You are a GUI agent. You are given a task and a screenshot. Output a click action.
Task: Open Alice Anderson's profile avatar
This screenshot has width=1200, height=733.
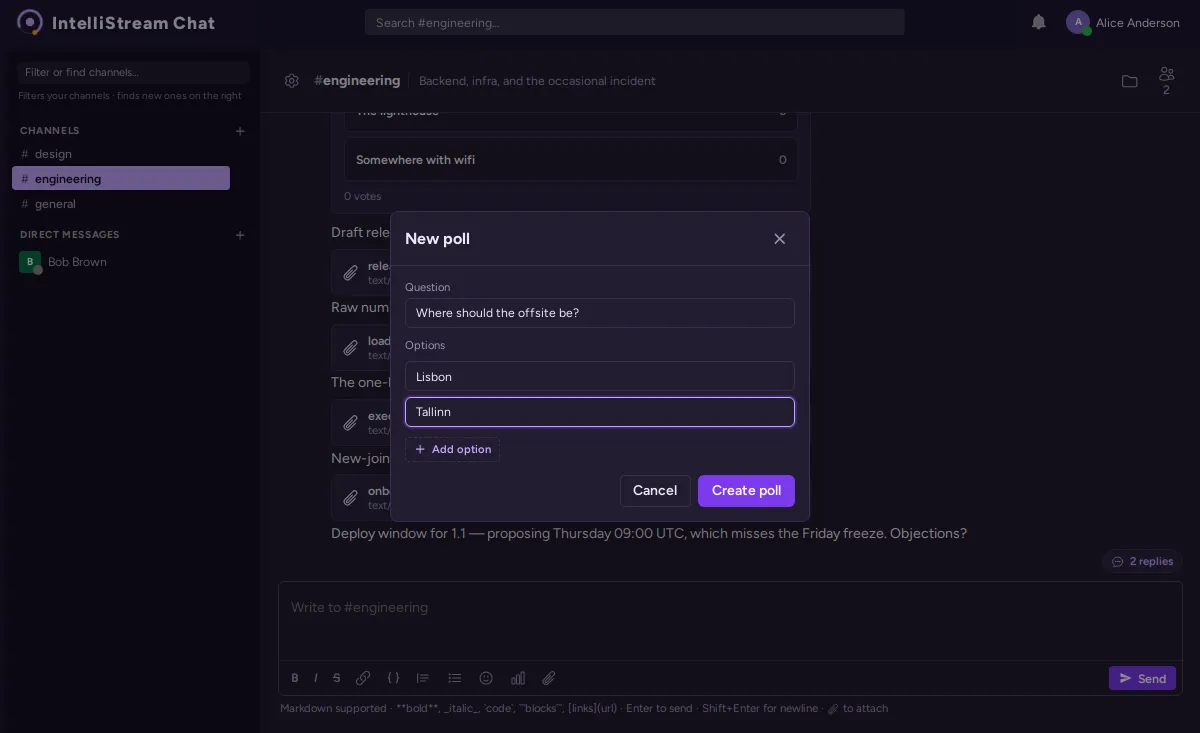[1078, 22]
